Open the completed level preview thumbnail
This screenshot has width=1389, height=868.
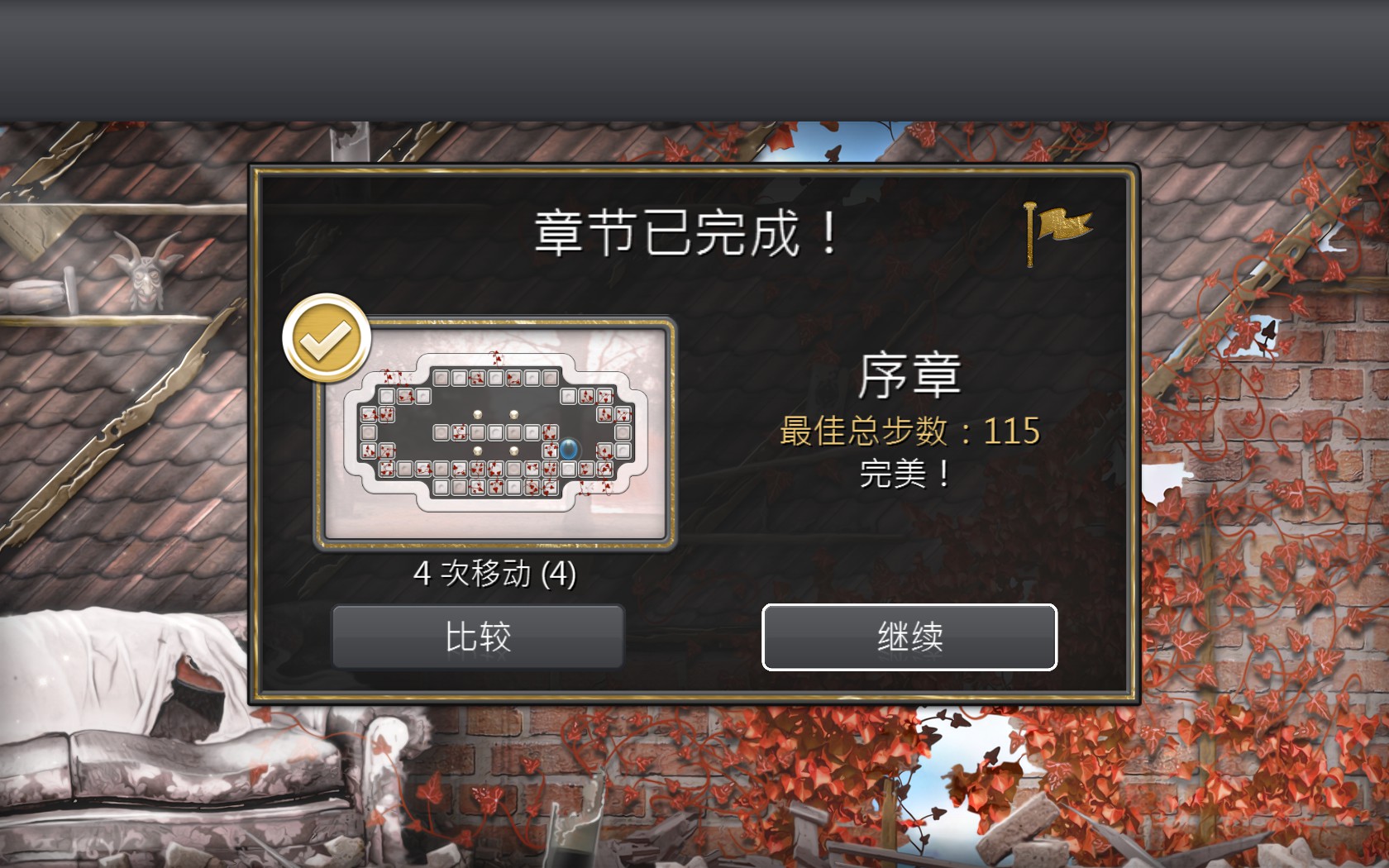tap(495, 433)
